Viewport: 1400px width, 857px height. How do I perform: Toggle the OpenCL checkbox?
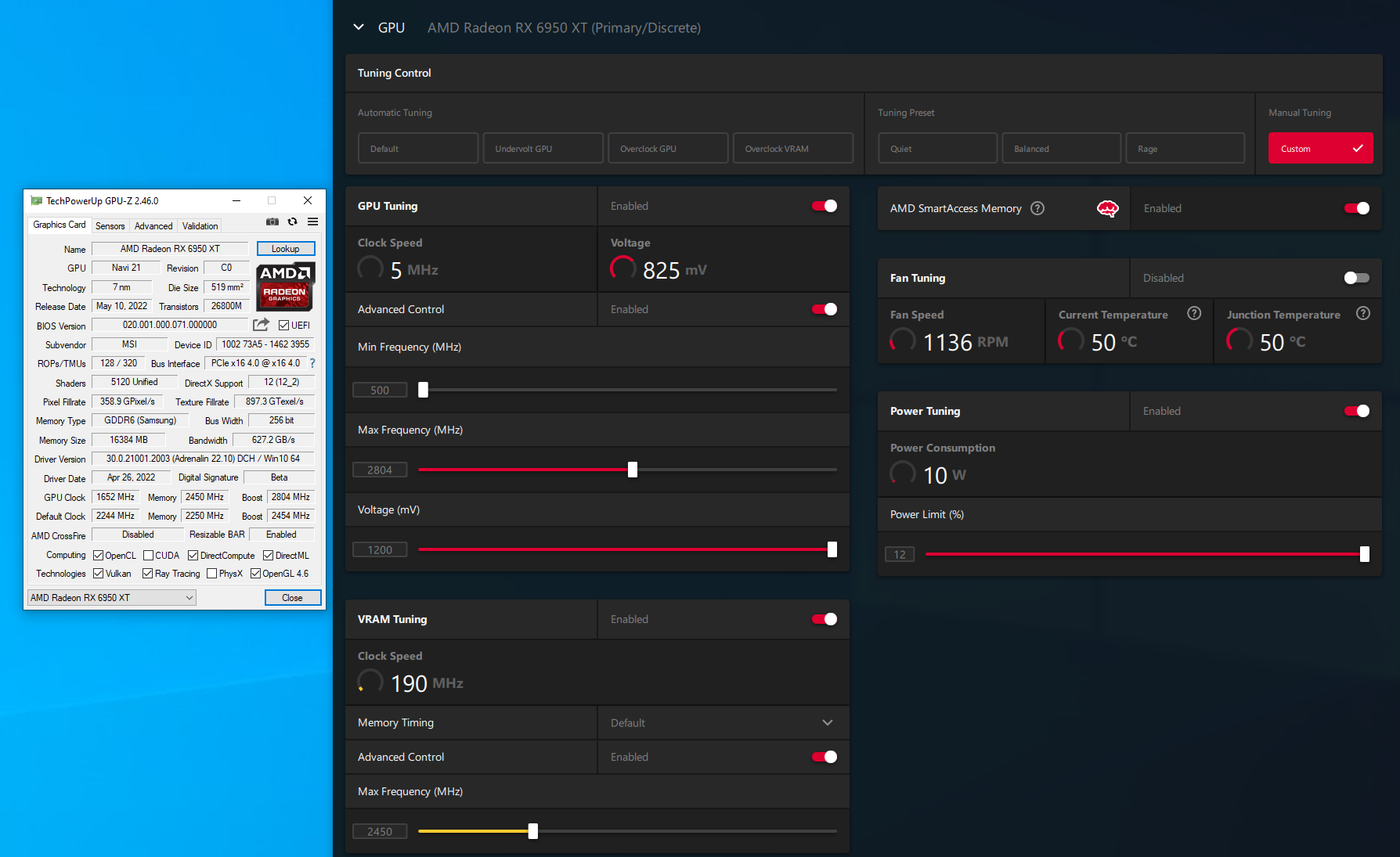[99, 556]
